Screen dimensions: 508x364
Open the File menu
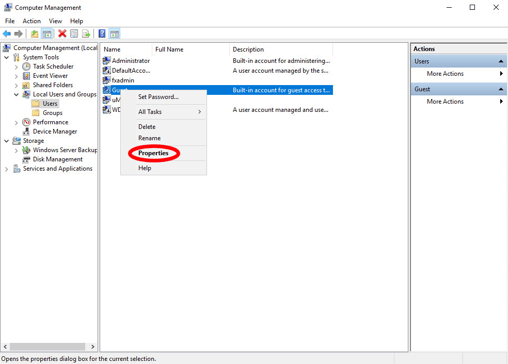(x=10, y=21)
